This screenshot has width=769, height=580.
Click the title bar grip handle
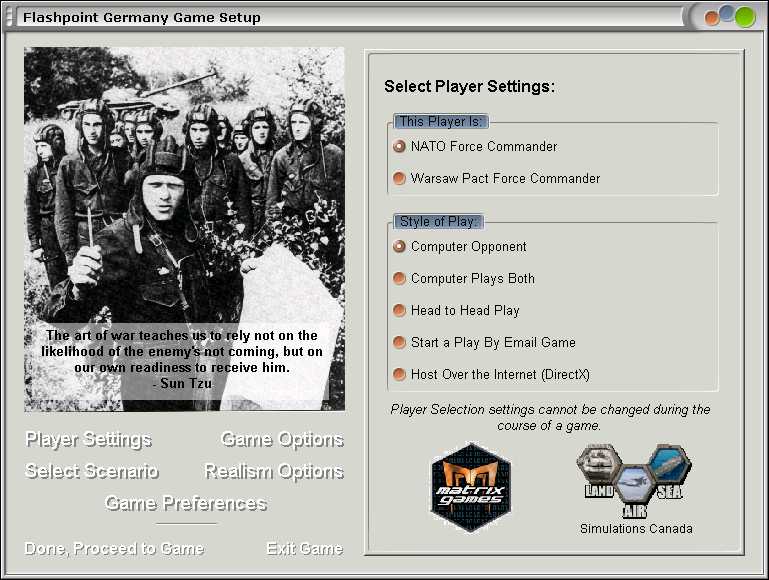[8, 17]
